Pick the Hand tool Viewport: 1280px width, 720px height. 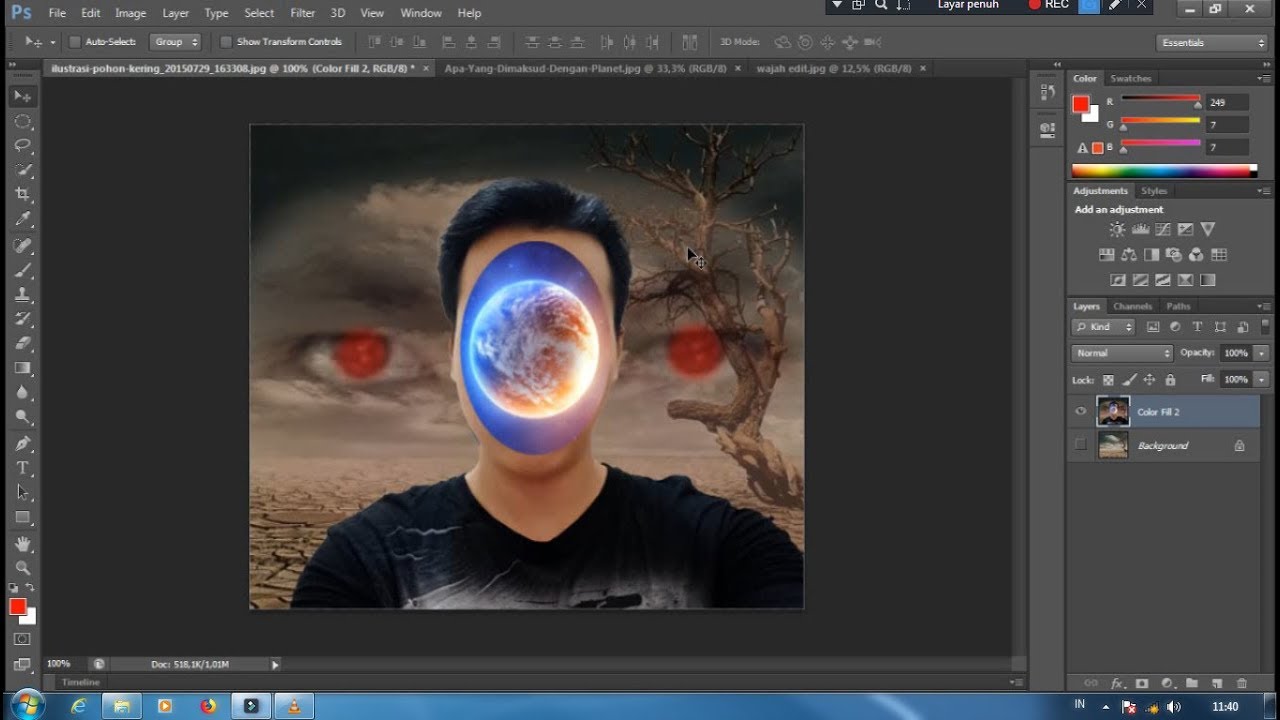[x=22, y=543]
